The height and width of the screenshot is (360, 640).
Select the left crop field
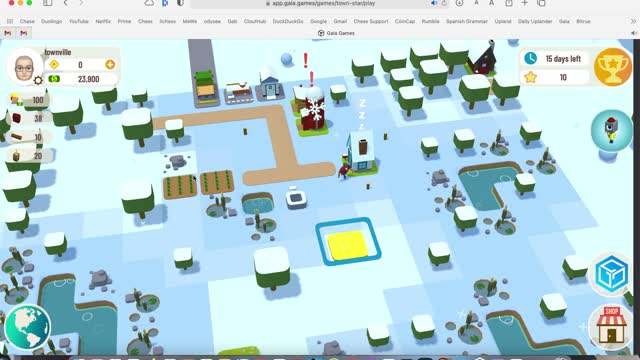[x=180, y=186]
